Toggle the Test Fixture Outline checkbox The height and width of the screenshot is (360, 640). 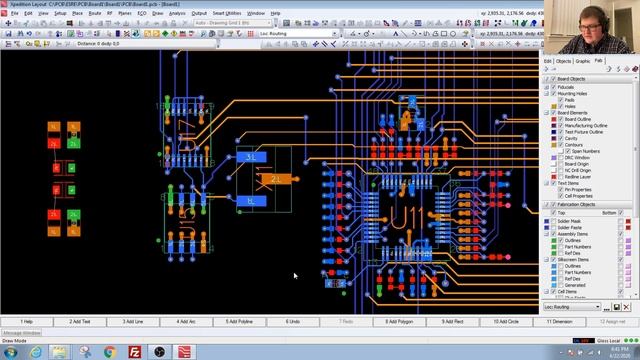[561, 132]
